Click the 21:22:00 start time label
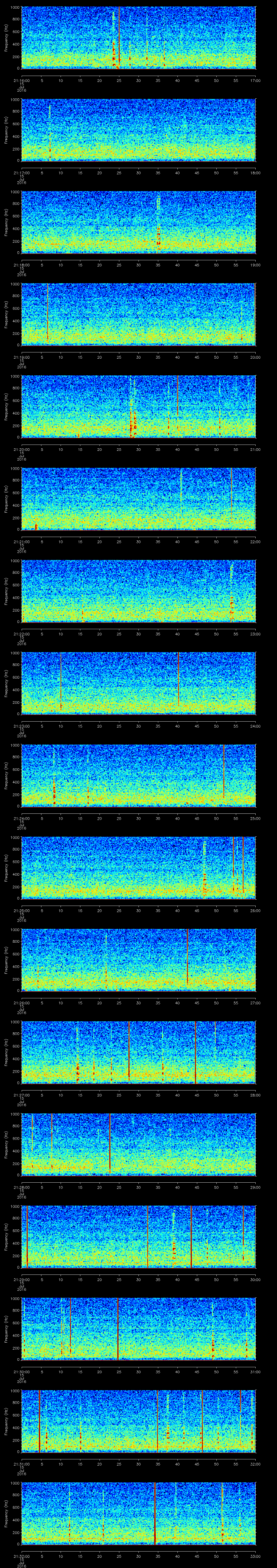This screenshot has width=277, height=1568. pyautogui.click(x=21, y=634)
